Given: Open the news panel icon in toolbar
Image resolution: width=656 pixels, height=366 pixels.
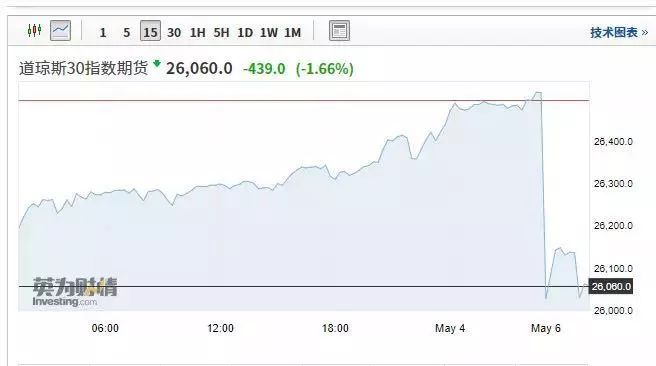Looking at the screenshot, I should pyautogui.click(x=339, y=31).
